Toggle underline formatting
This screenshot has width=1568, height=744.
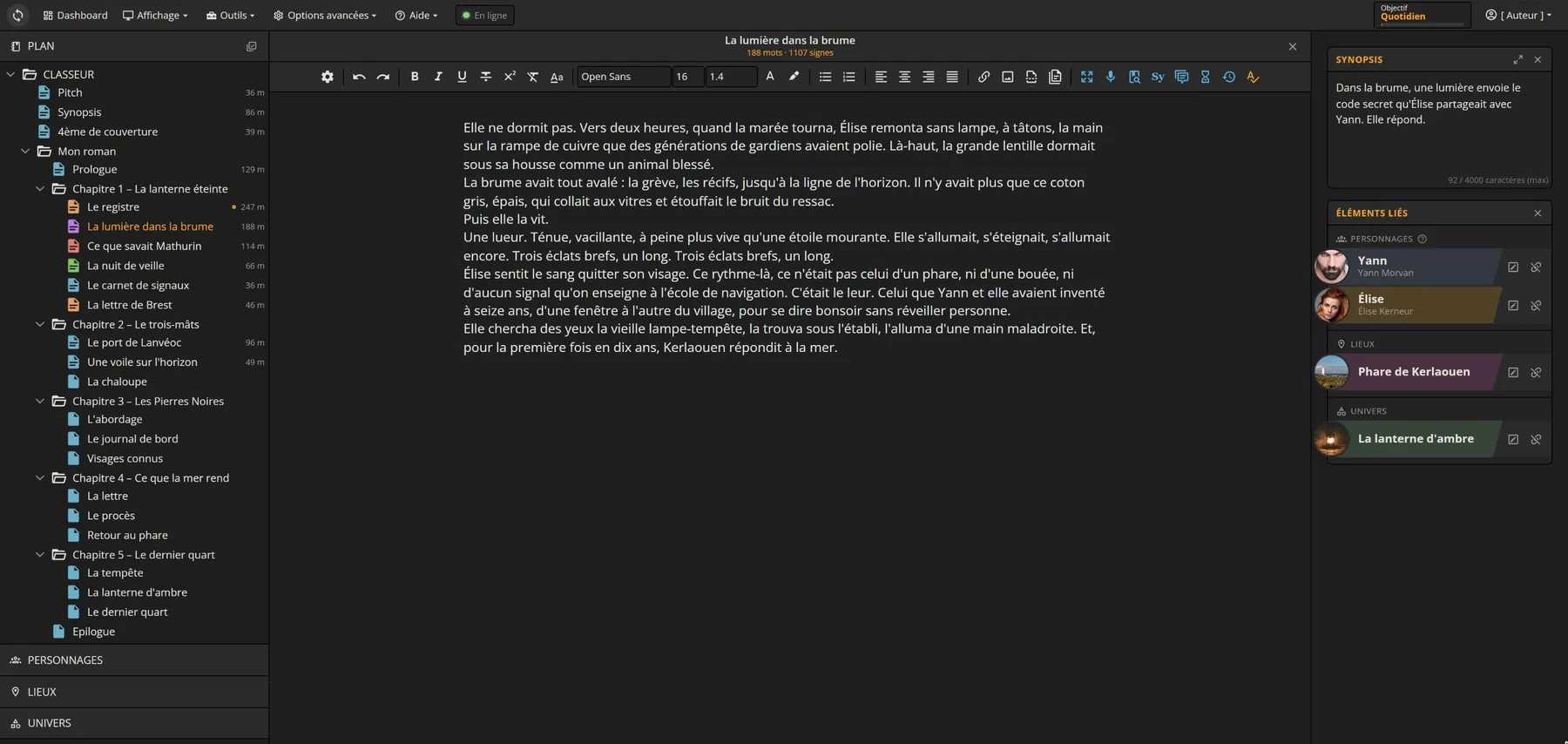coord(462,77)
